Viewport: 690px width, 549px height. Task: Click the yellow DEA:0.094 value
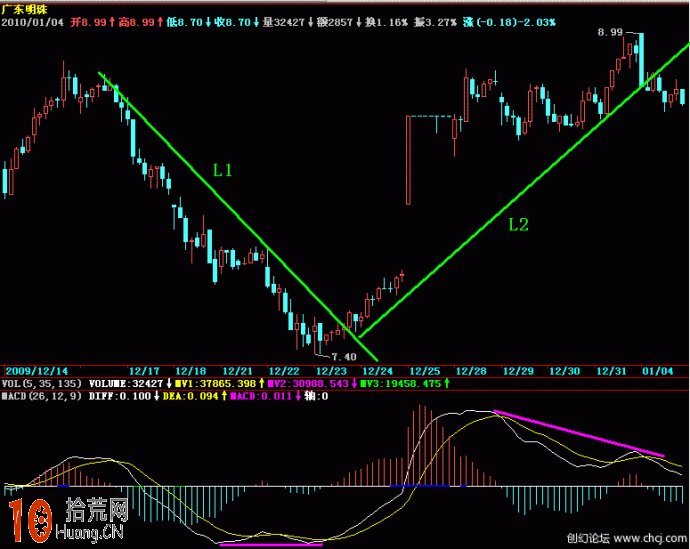coord(191,396)
